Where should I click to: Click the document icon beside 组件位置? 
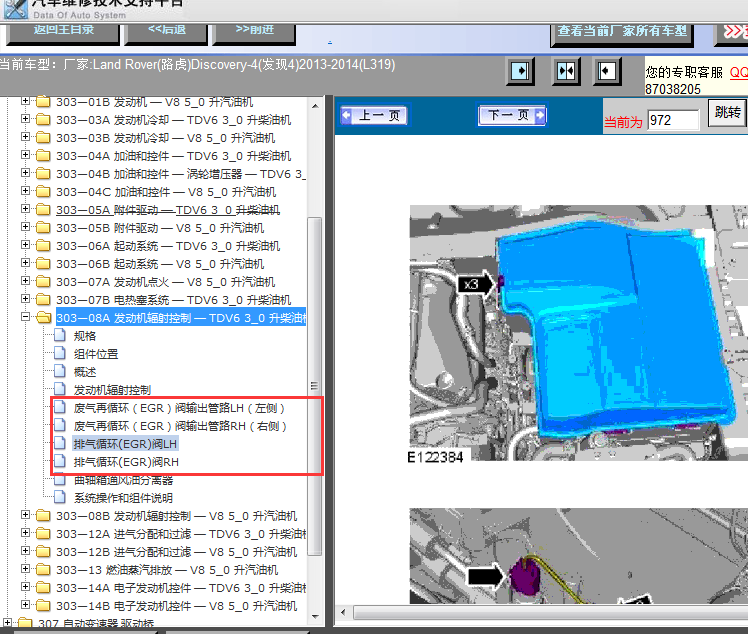point(60,353)
